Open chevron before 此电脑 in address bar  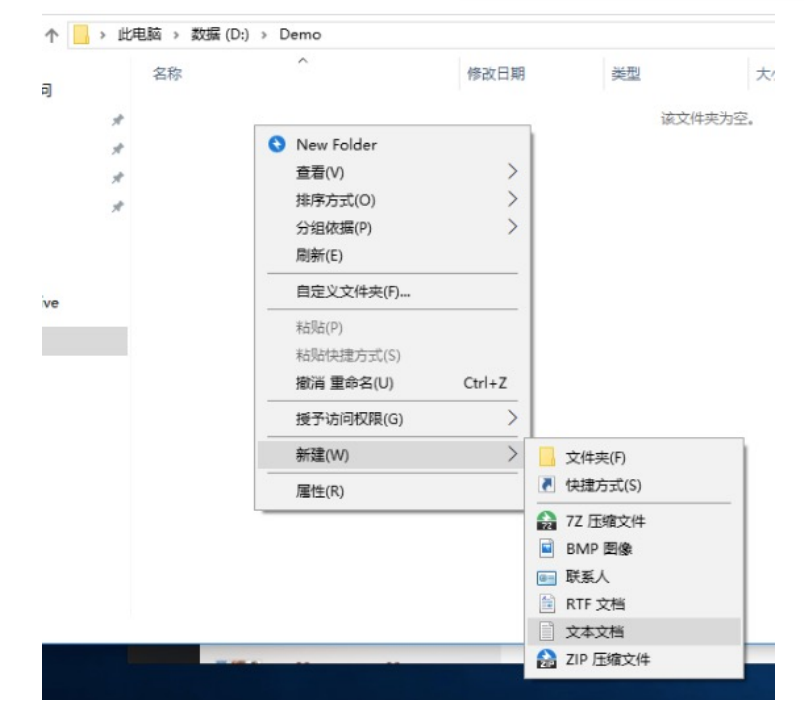click(103, 35)
